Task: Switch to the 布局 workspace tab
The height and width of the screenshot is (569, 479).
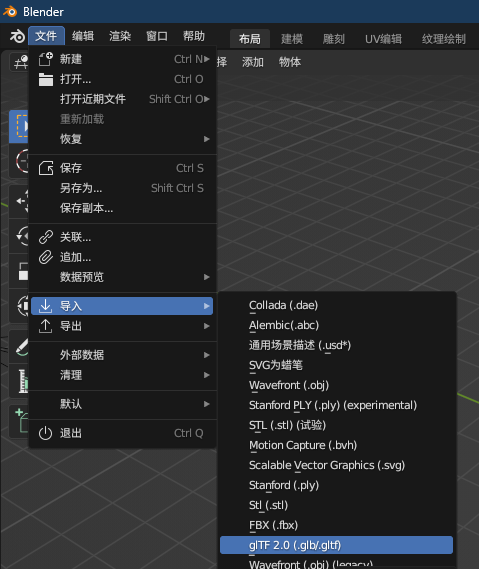Action: click(x=250, y=39)
